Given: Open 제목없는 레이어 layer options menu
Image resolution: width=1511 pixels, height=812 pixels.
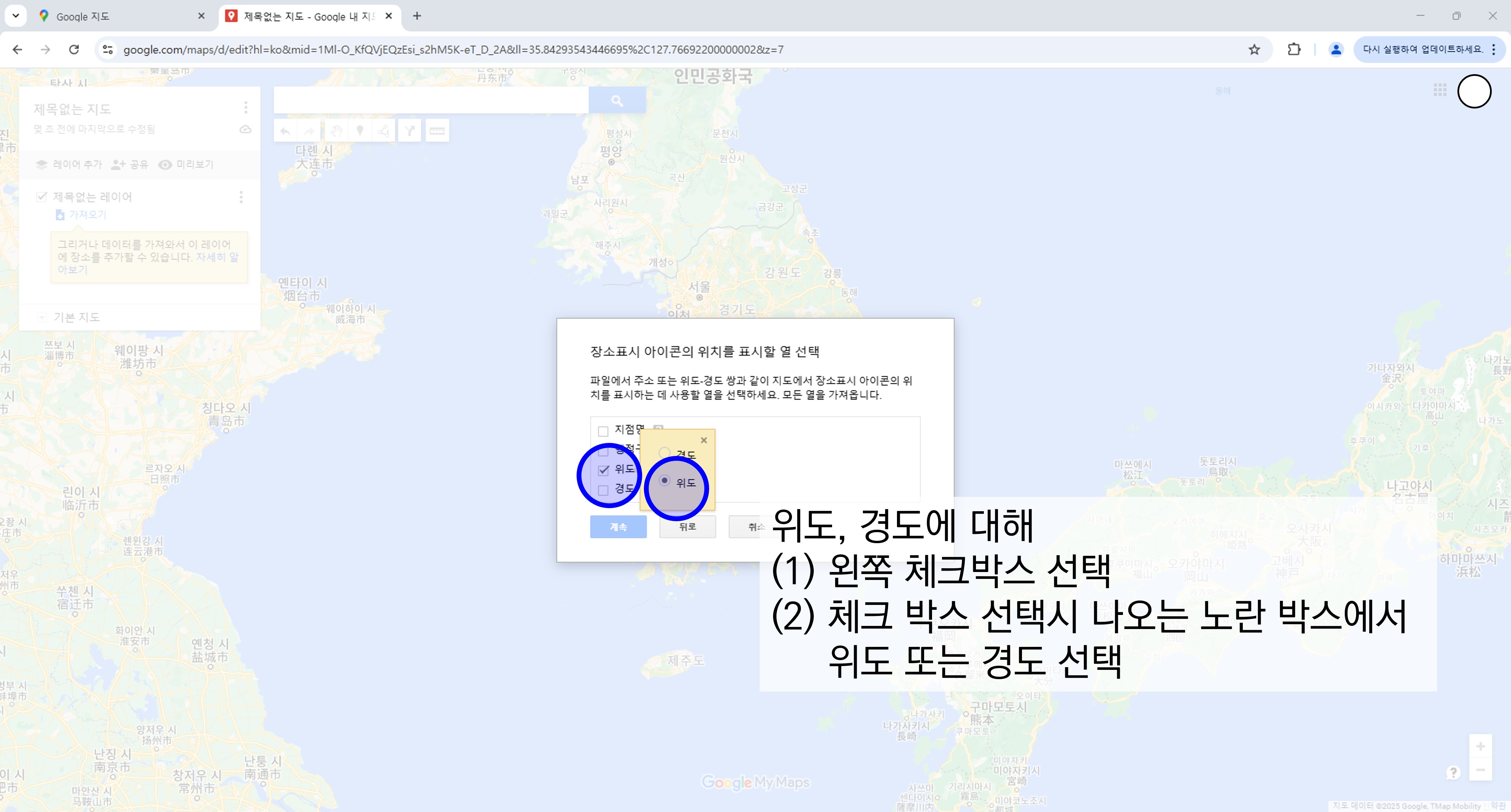Looking at the screenshot, I should coord(241,197).
